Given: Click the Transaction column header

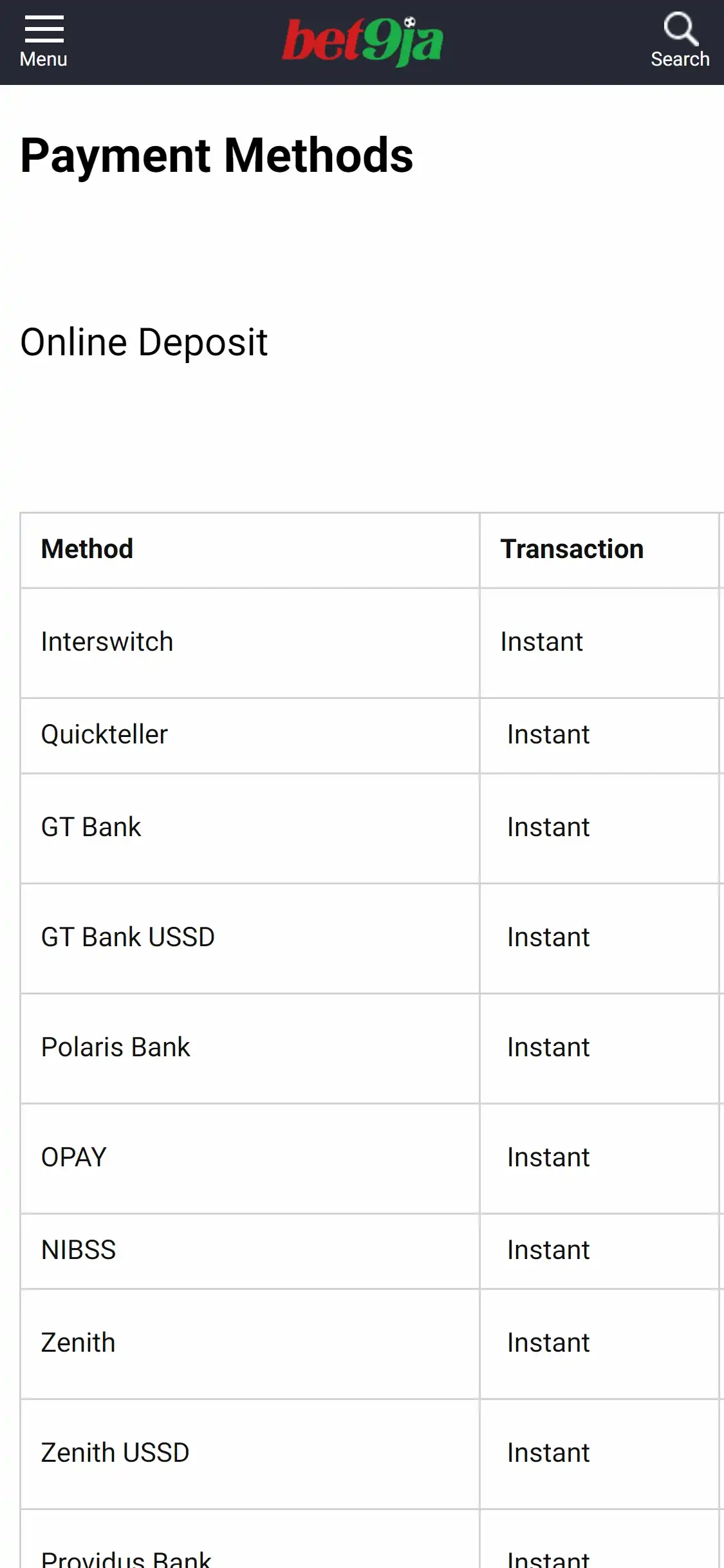Looking at the screenshot, I should tap(571, 549).
